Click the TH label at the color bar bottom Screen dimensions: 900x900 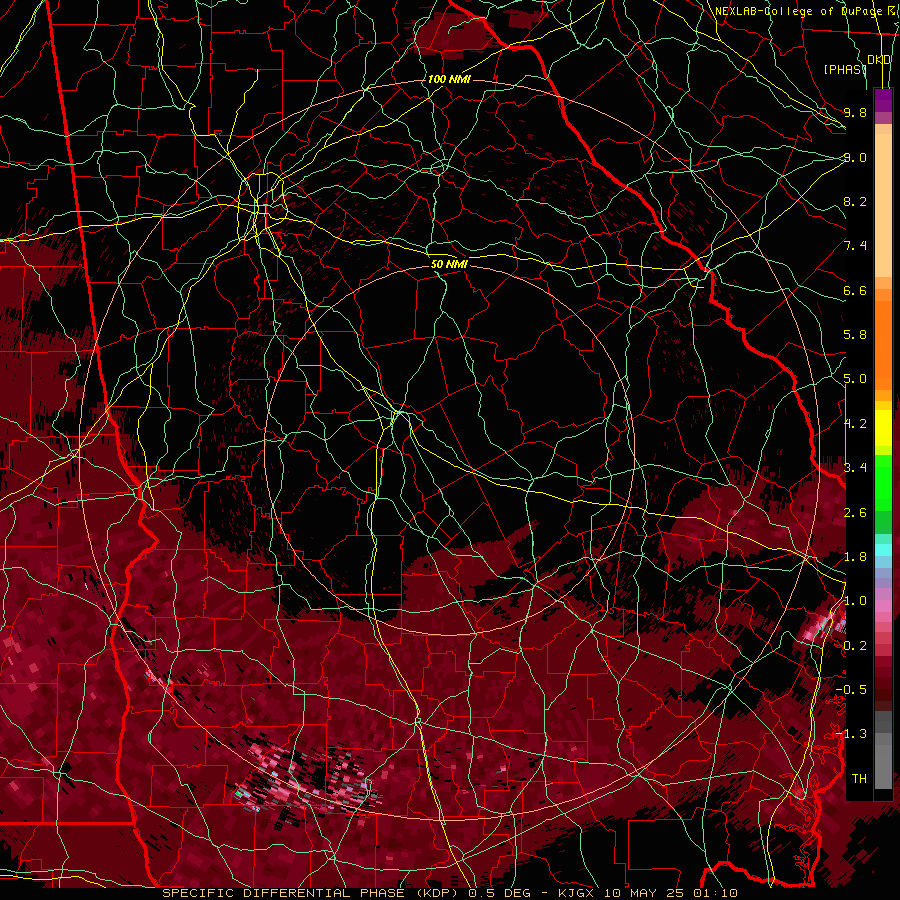click(x=859, y=778)
